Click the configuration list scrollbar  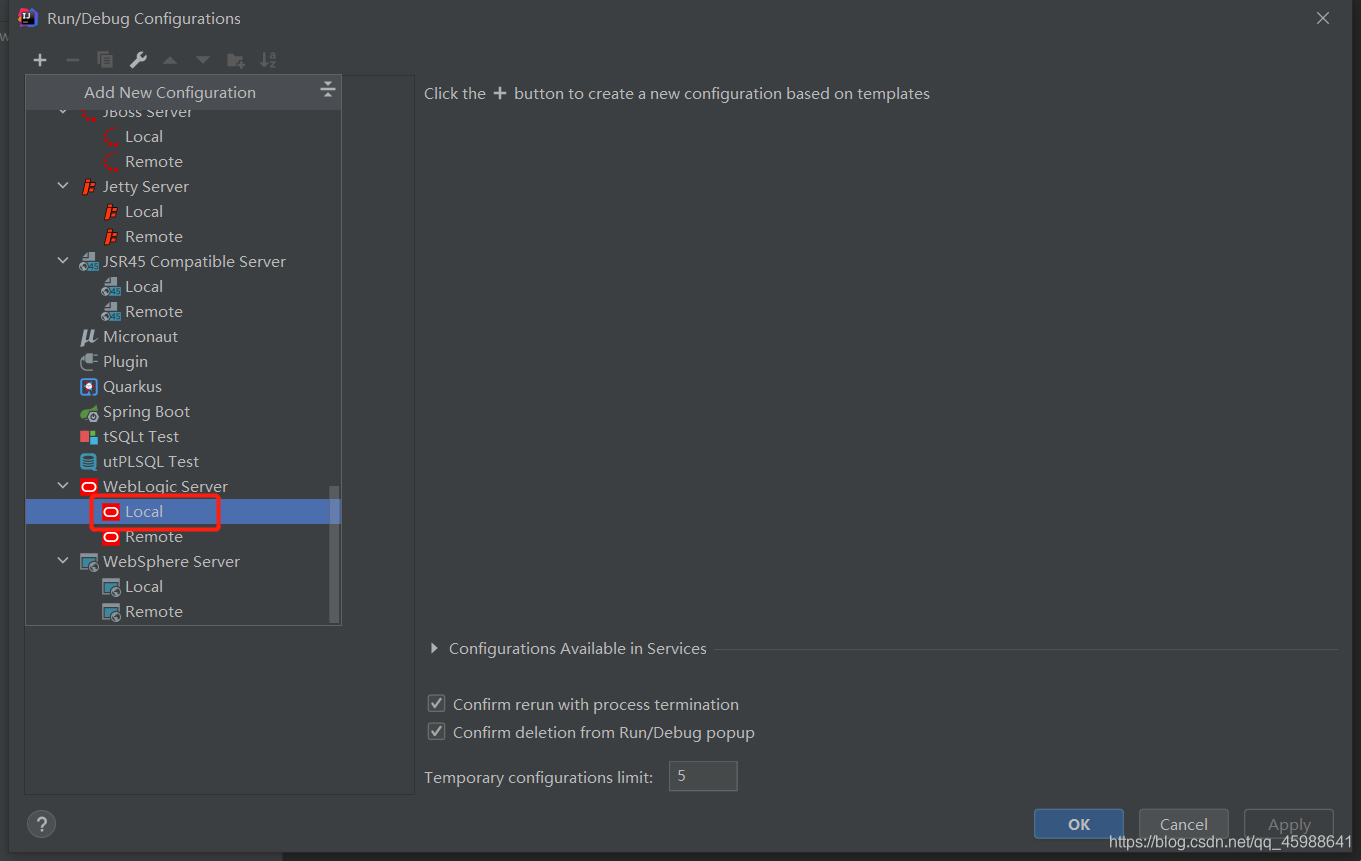tap(334, 554)
